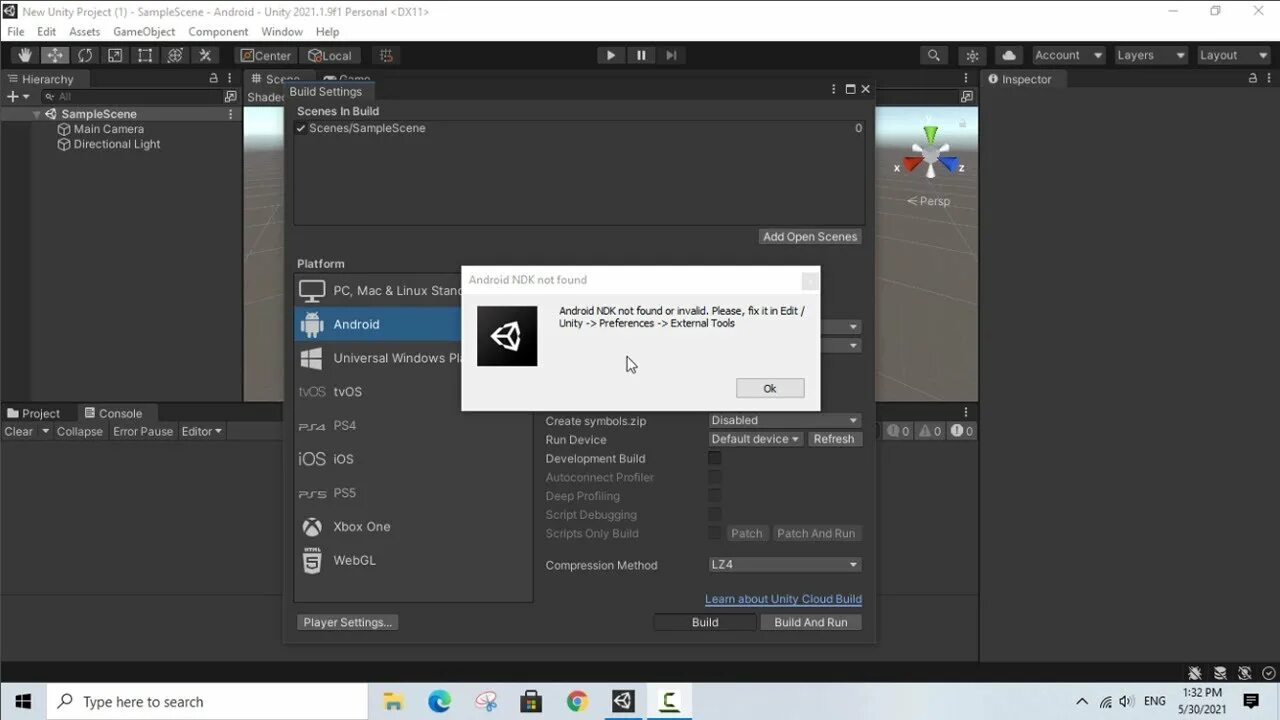Maximize the Build Settings window
The width and height of the screenshot is (1280, 720).
click(x=850, y=89)
